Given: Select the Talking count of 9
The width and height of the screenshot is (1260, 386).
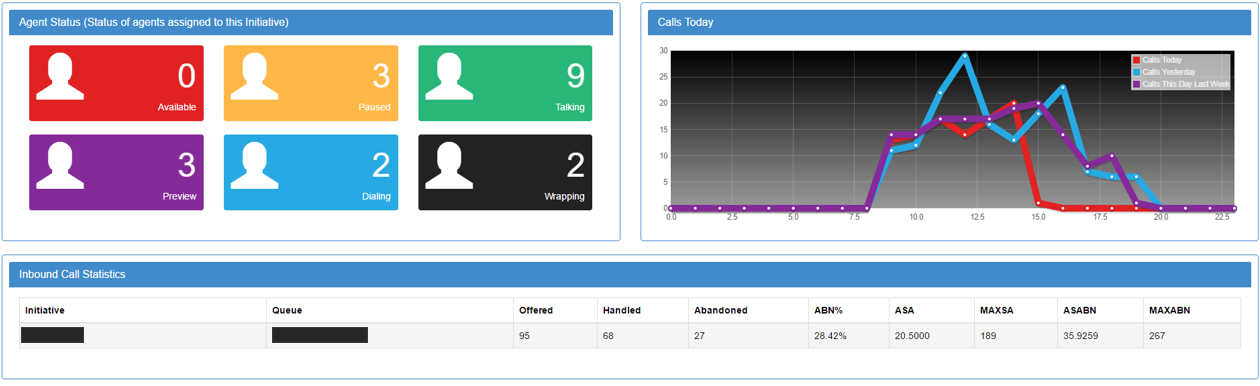Looking at the screenshot, I should [575, 76].
